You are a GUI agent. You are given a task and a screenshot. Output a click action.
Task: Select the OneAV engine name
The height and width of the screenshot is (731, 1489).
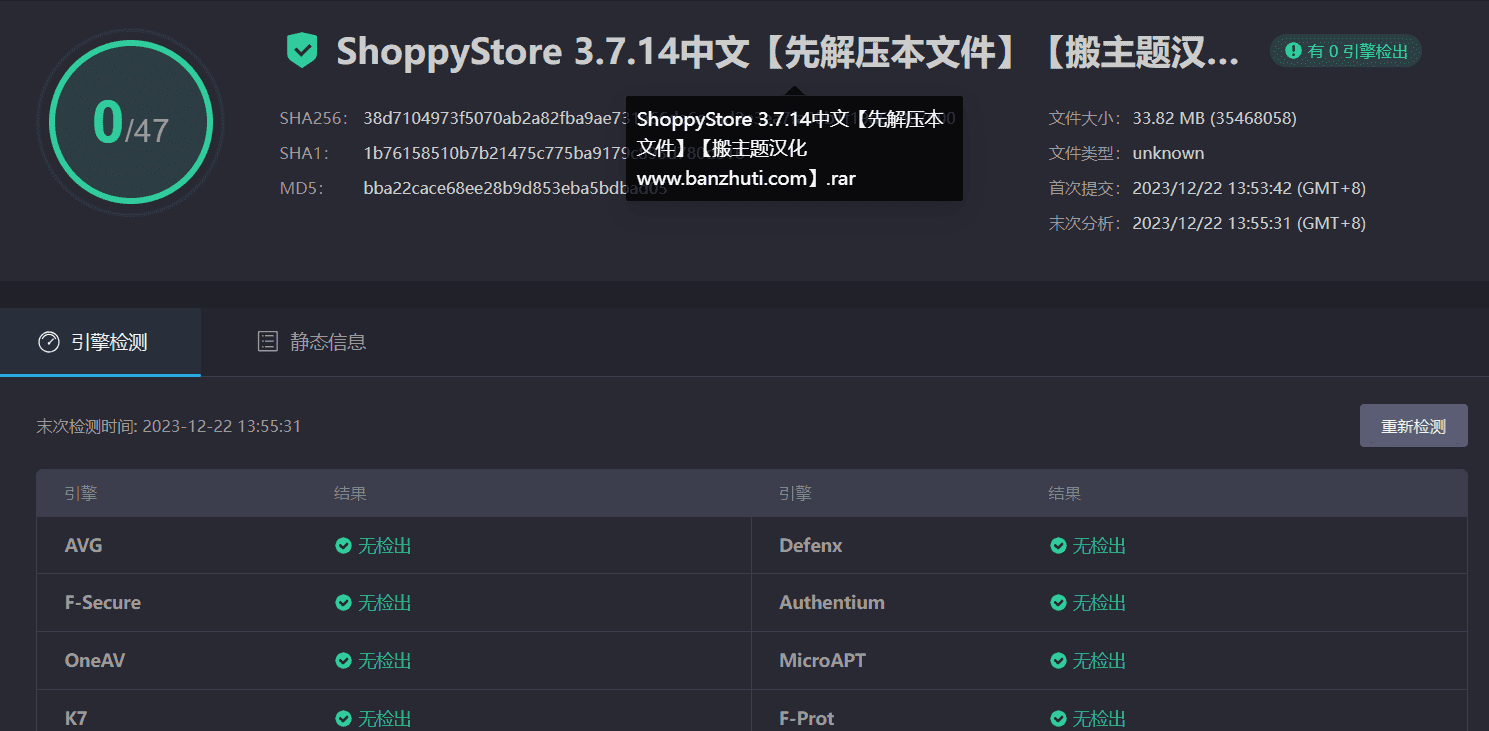tap(95, 661)
